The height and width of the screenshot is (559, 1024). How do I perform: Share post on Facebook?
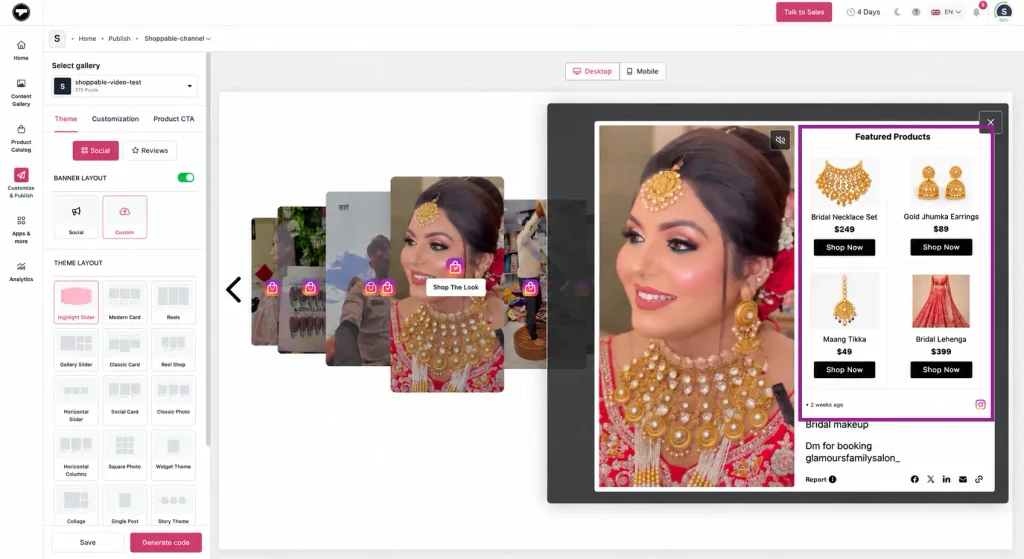point(914,479)
